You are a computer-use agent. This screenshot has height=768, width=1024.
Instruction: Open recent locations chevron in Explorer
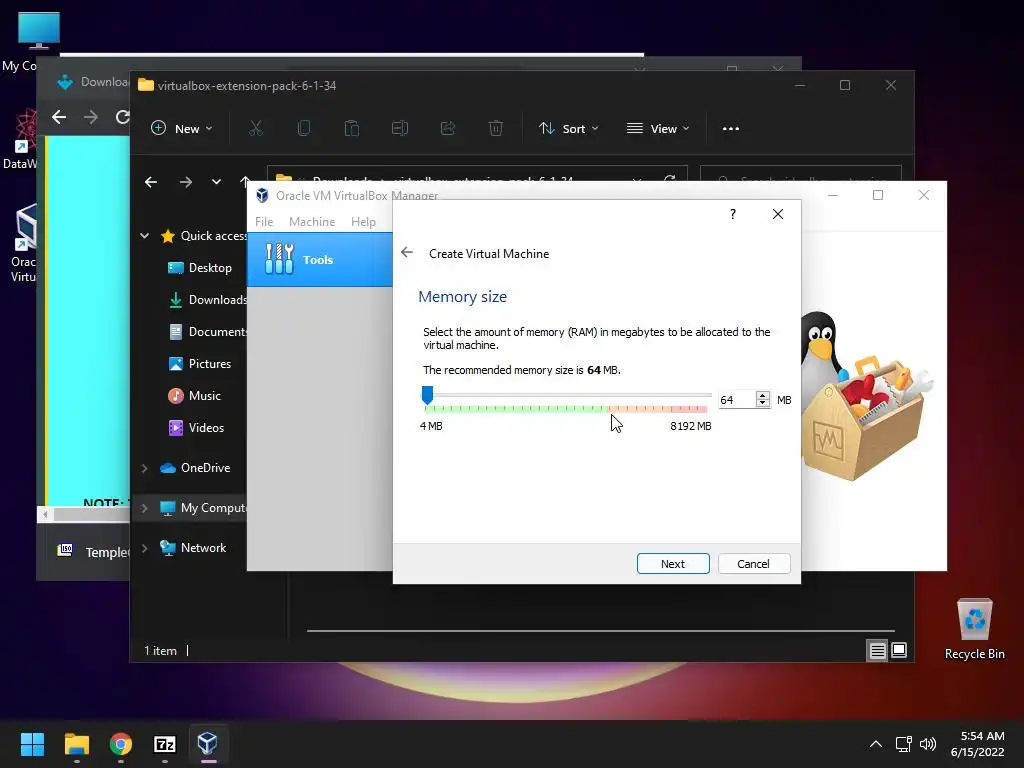(216, 182)
